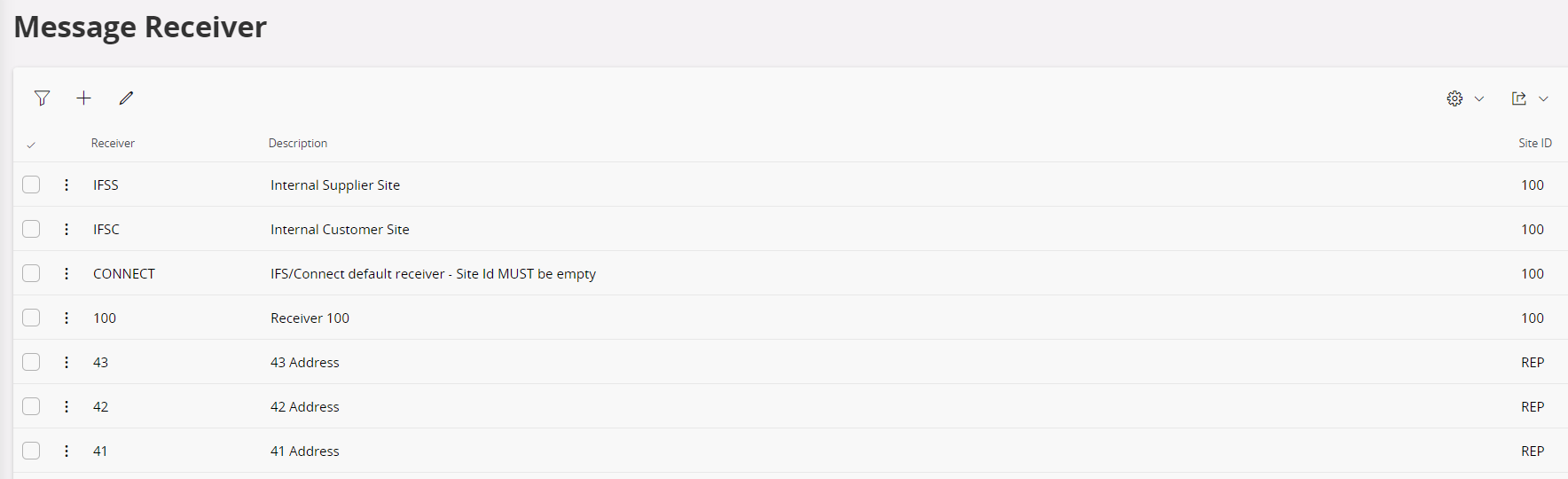Sort by the Receiver column header
This screenshot has width=1568, height=479.
pyautogui.click(x=113, y=143)
